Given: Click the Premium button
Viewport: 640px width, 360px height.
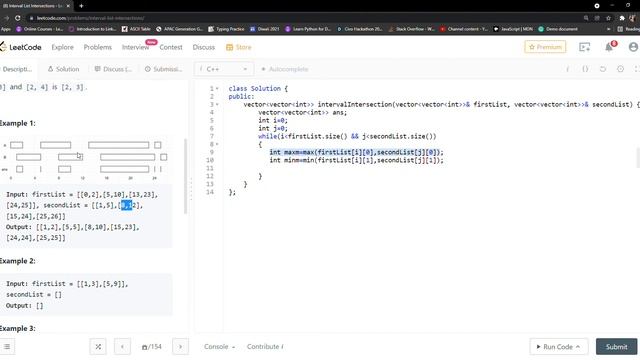Looking at the screenshot, I should click(x=545, y=47).
